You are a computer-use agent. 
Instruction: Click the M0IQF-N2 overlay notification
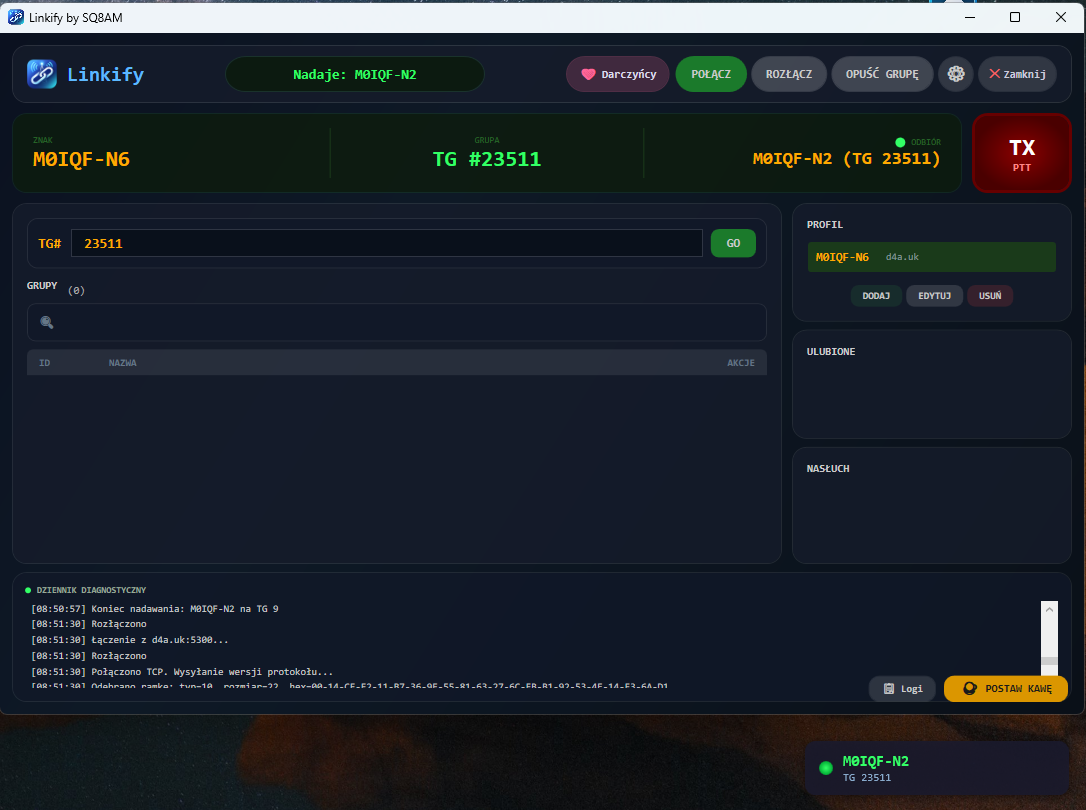(x=937, y=768)
